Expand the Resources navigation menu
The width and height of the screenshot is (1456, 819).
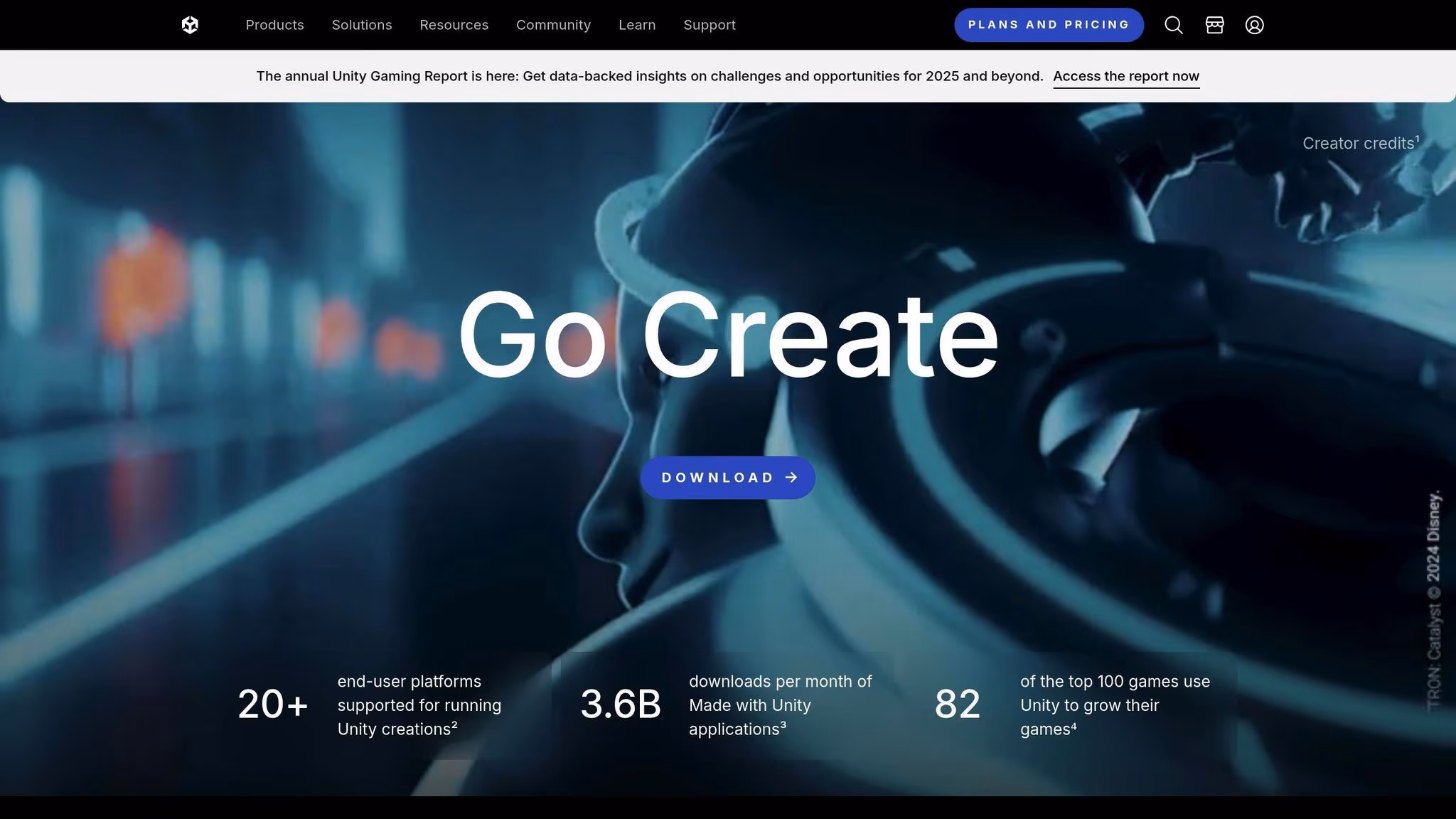(454, 25)
